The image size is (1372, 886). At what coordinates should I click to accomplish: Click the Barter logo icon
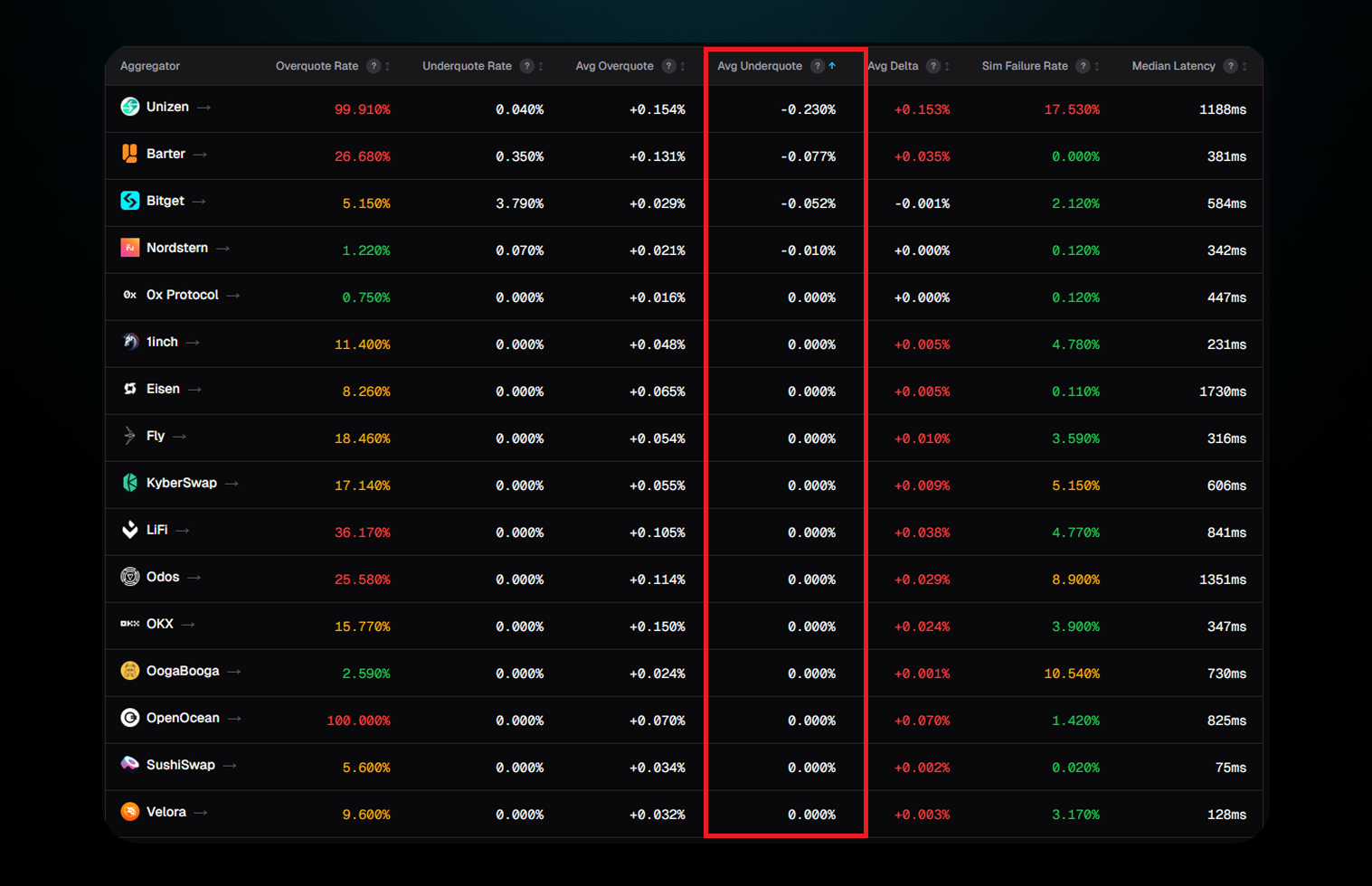pyautogui.click(x=130, y=154)
